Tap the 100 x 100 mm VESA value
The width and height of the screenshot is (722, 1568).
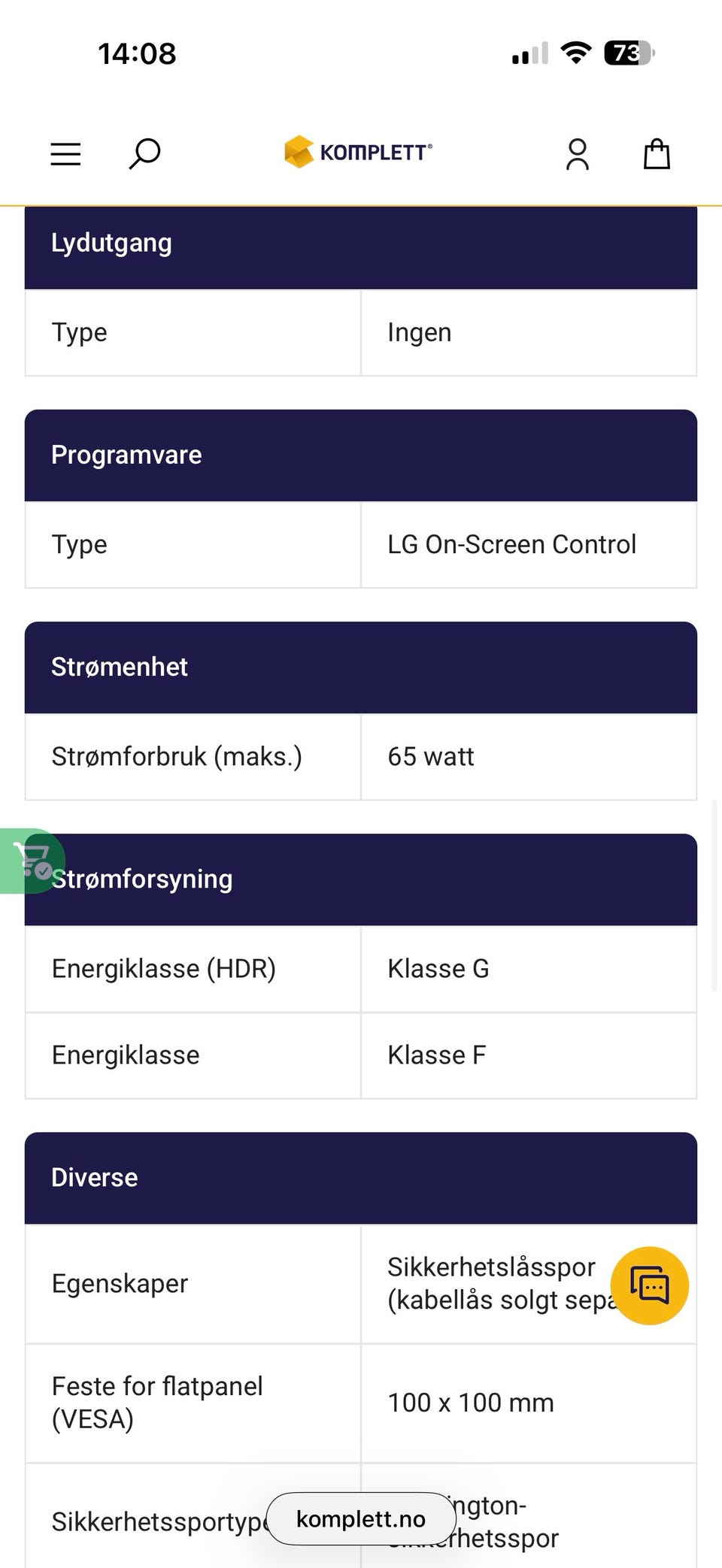pos(471,1403)
